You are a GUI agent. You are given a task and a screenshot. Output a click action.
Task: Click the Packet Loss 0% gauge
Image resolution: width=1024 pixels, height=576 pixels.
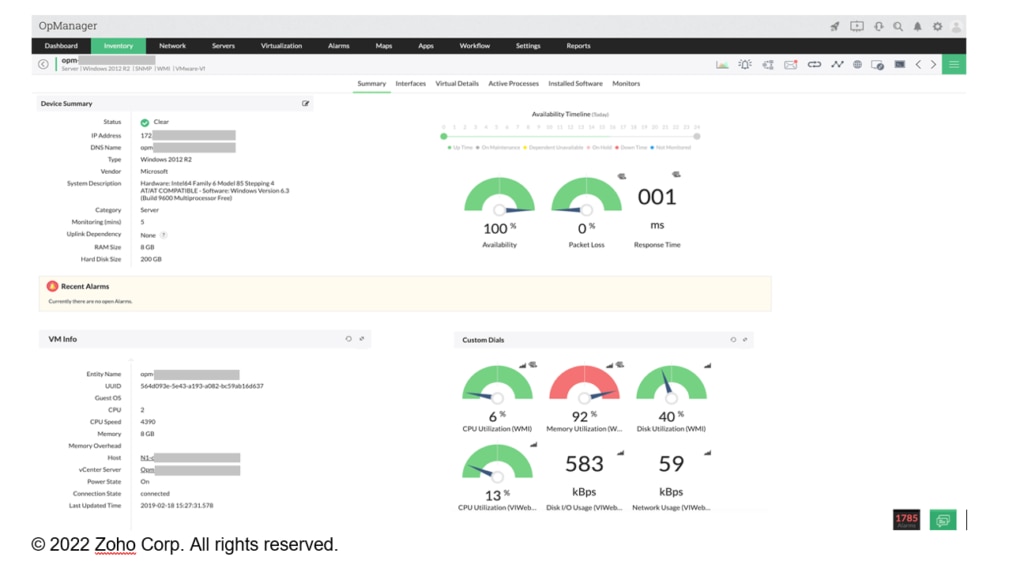click(586, 196)
